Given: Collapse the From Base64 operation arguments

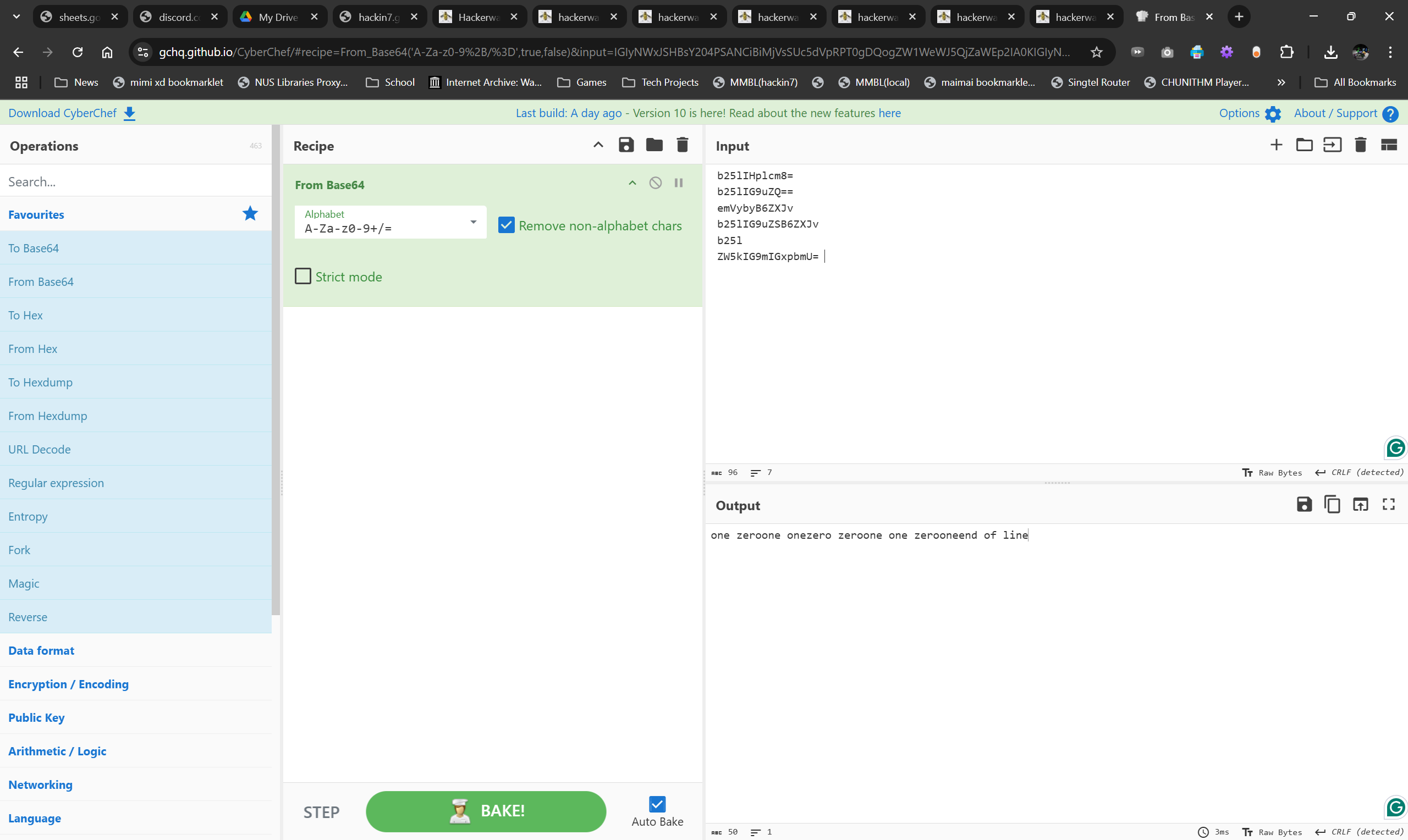Looking at the screenshot, I should pyautogui.click(x=632, y=183).
